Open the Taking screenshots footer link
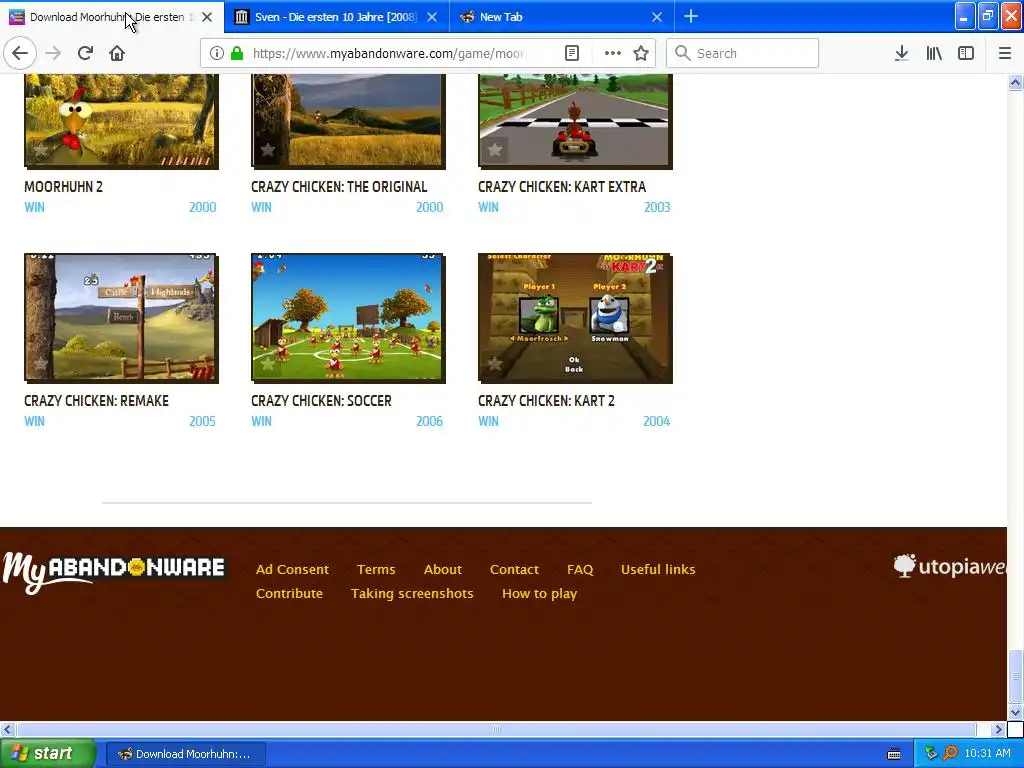The width and height of the screenshot is (1024, 768). tap(412, 594)
